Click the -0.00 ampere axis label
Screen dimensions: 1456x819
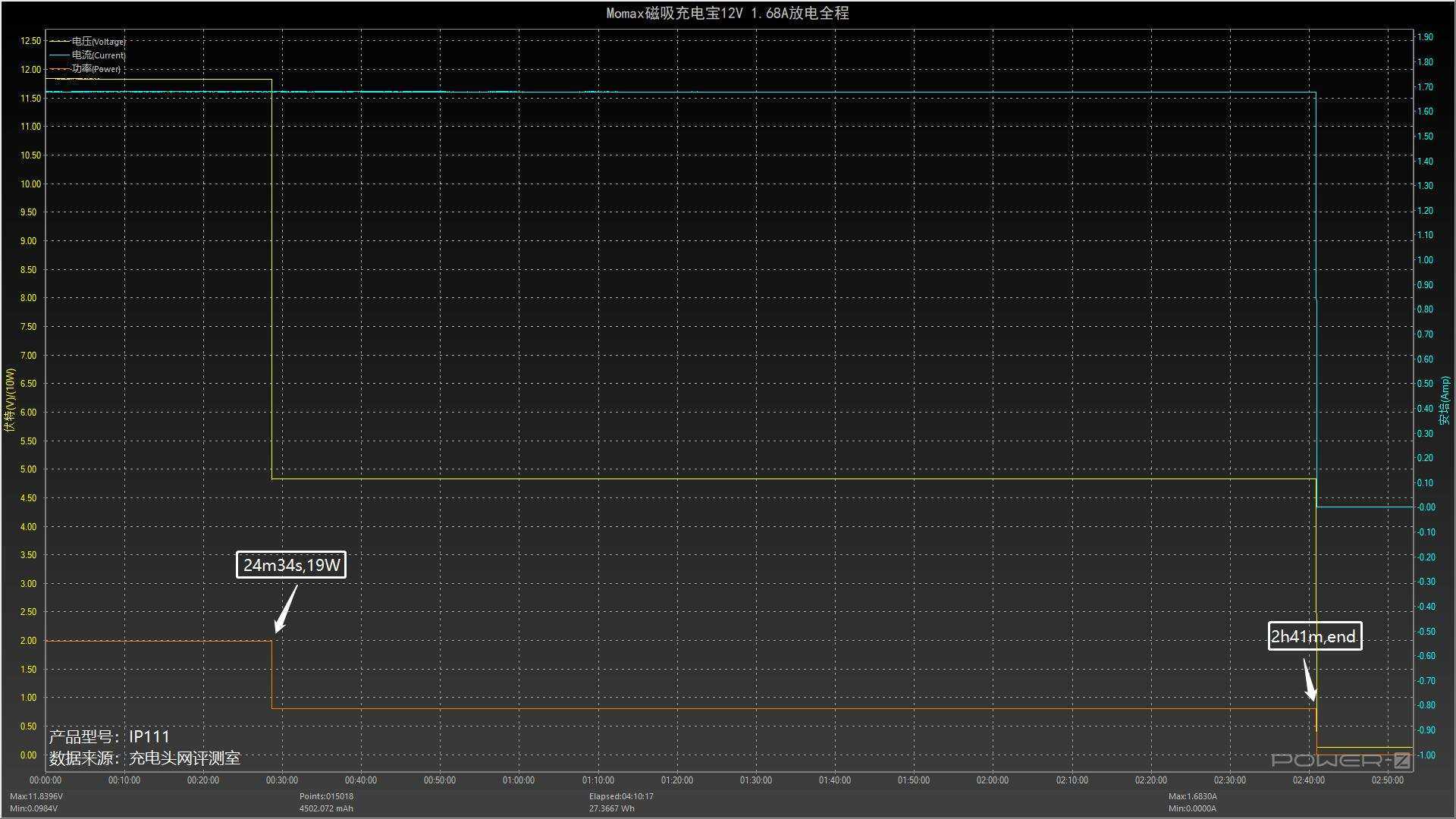(1426, 507)
